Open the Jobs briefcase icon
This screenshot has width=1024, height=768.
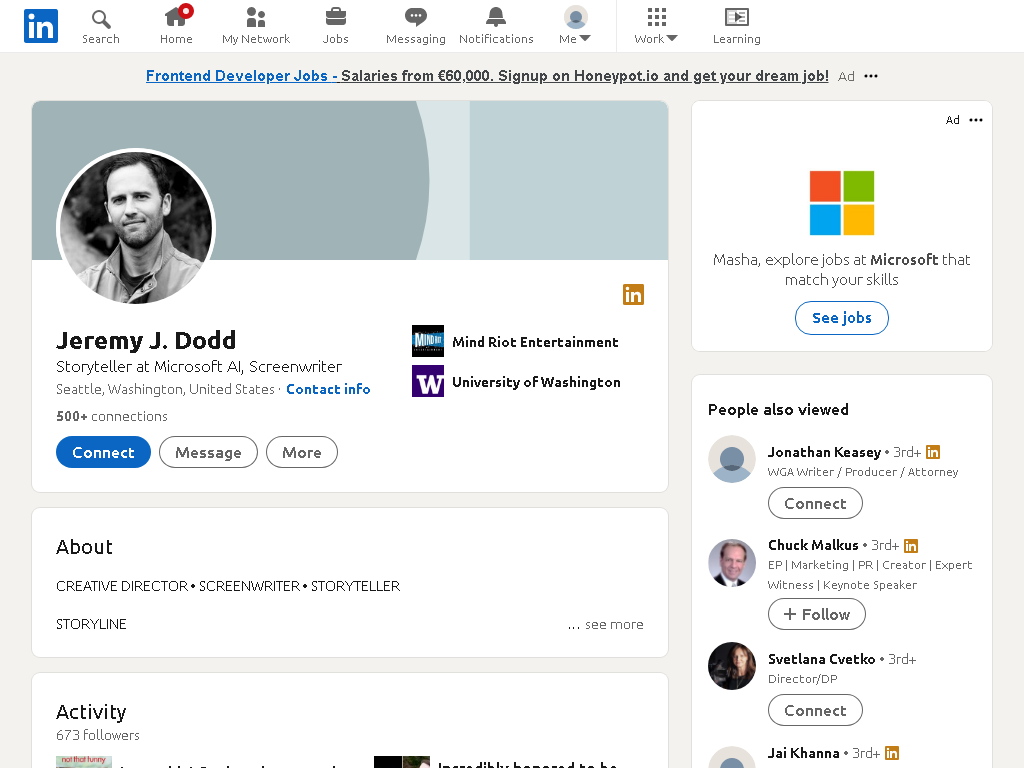336,16
